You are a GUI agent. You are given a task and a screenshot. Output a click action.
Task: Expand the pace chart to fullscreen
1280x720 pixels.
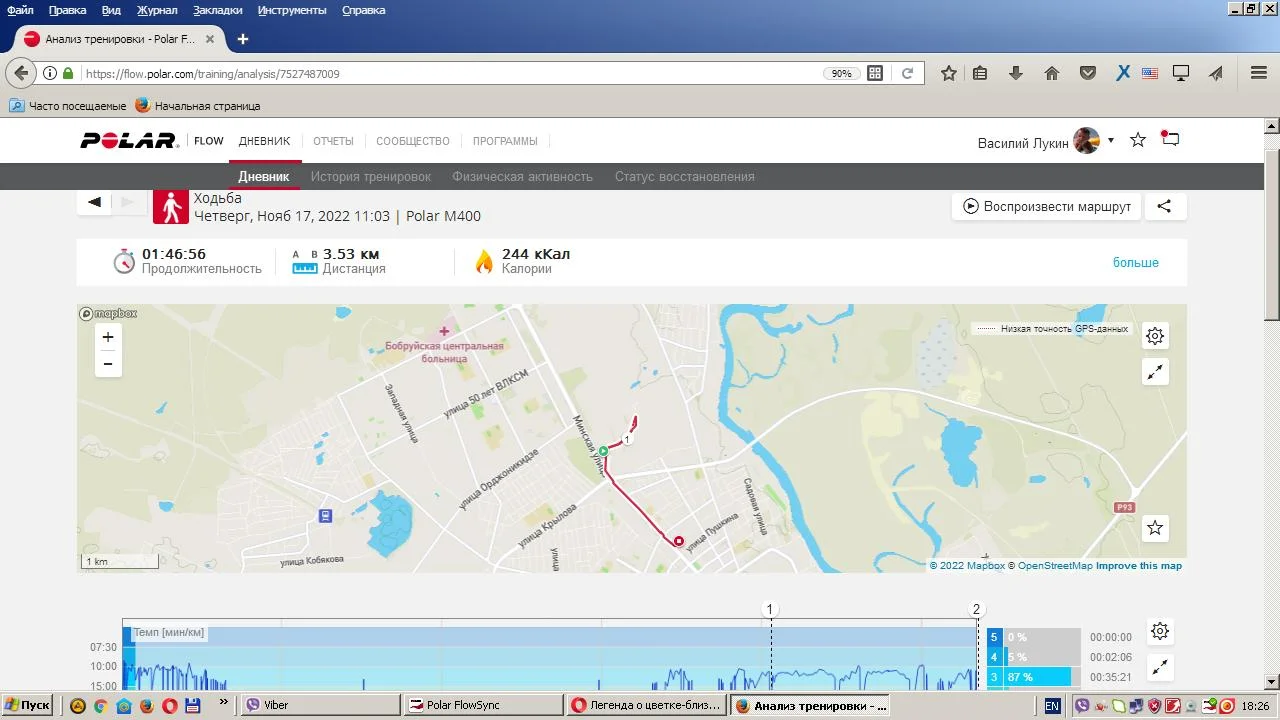pyautogui.click(x=1160, y=667)
